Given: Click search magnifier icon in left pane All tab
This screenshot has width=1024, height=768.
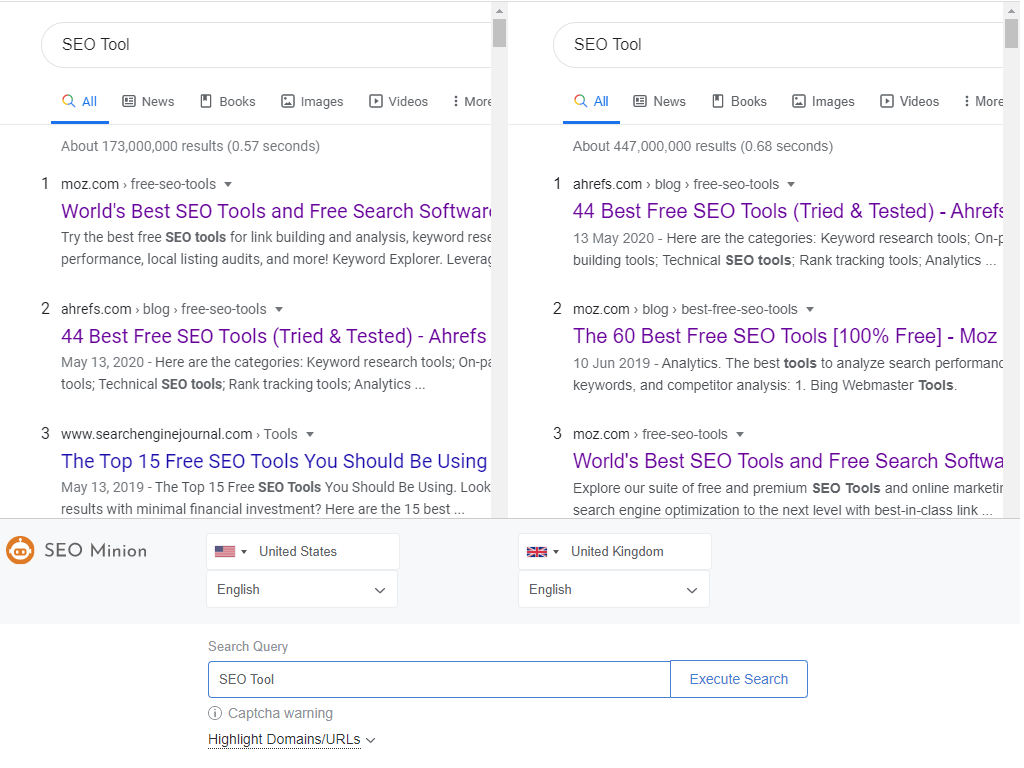Looking at the screenshot, I should [x=69, y=101].
